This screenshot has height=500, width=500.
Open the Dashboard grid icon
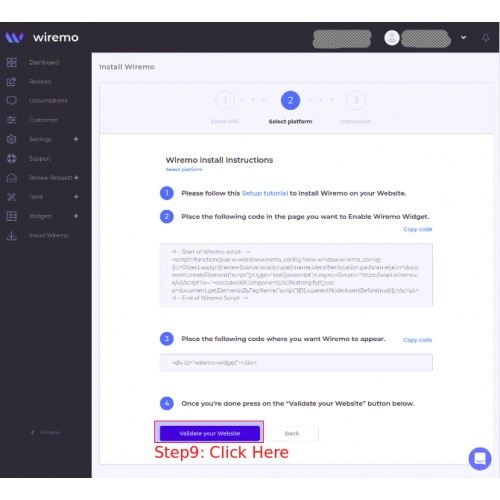[x=11, y=62]
